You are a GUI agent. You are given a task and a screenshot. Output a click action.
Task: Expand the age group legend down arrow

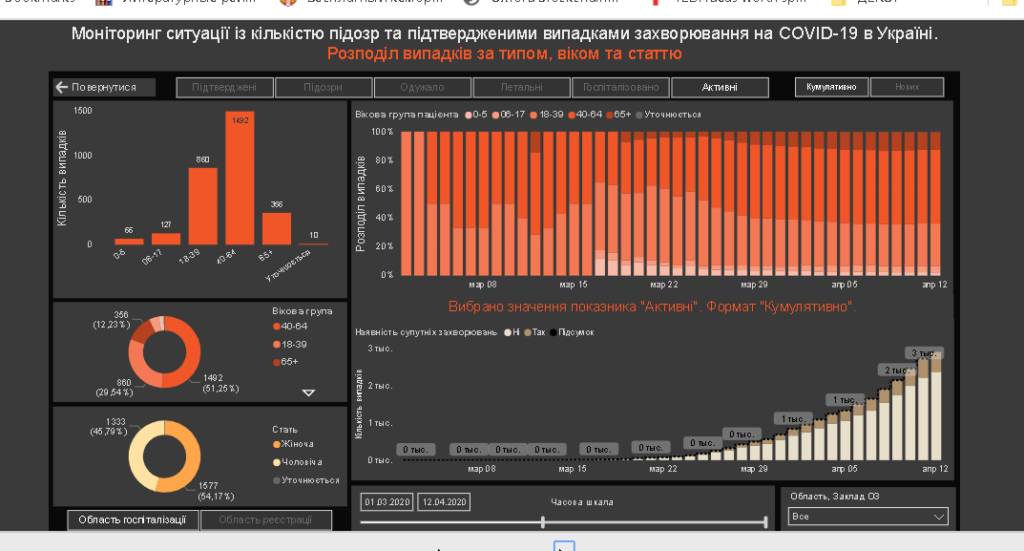[309, 393]
